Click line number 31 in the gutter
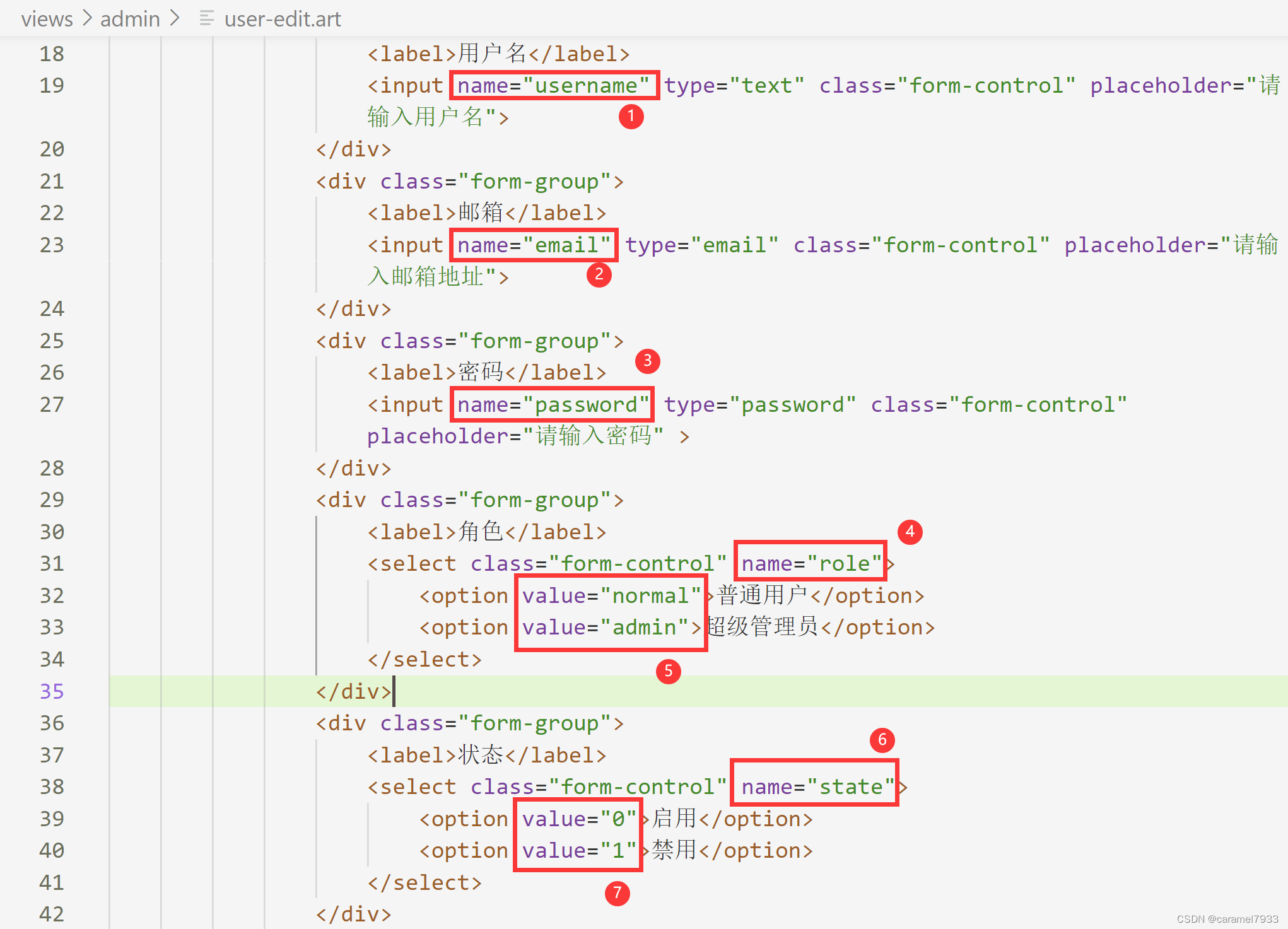 (52, 564)
